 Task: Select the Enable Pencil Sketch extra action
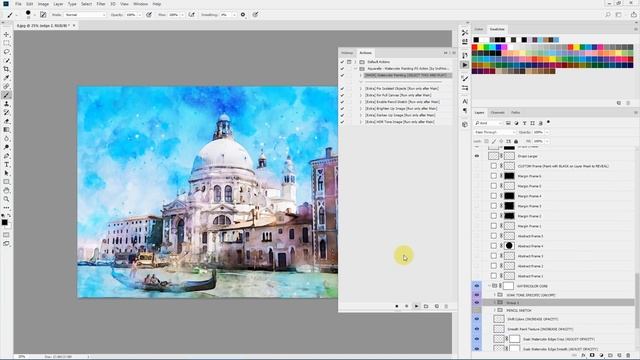pyautogui.click(x=402, y=102)
